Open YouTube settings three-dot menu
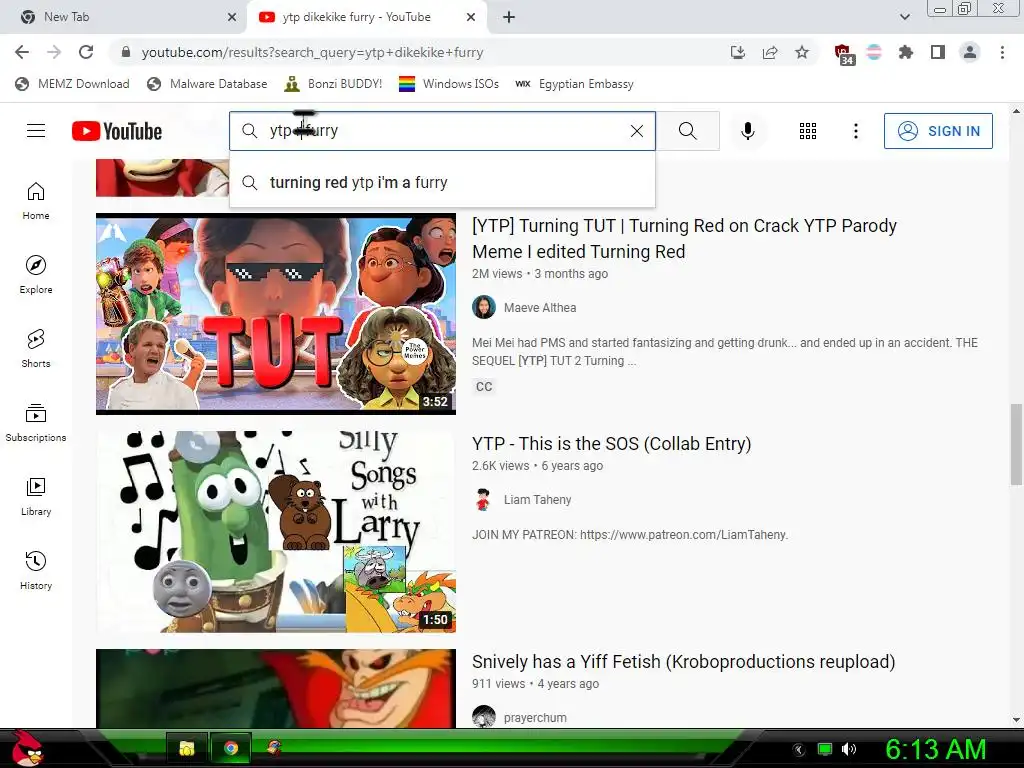 click(856, 131)
